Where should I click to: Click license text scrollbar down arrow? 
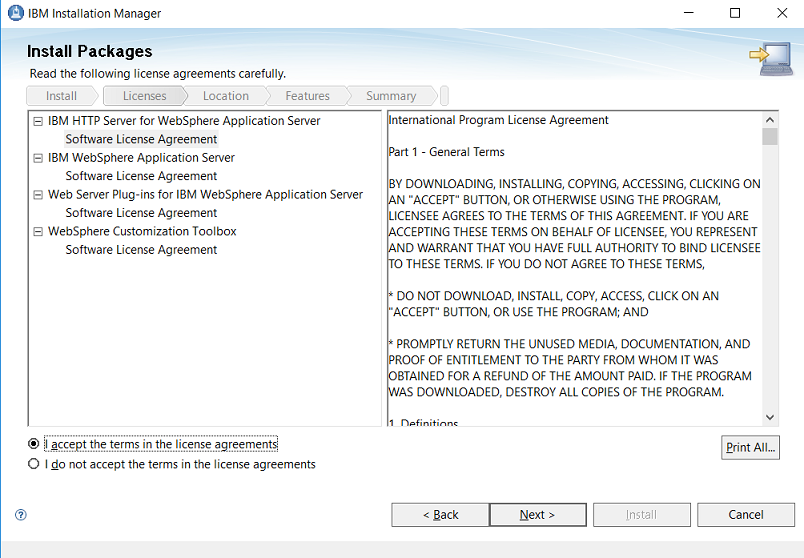tap(770, 417)
